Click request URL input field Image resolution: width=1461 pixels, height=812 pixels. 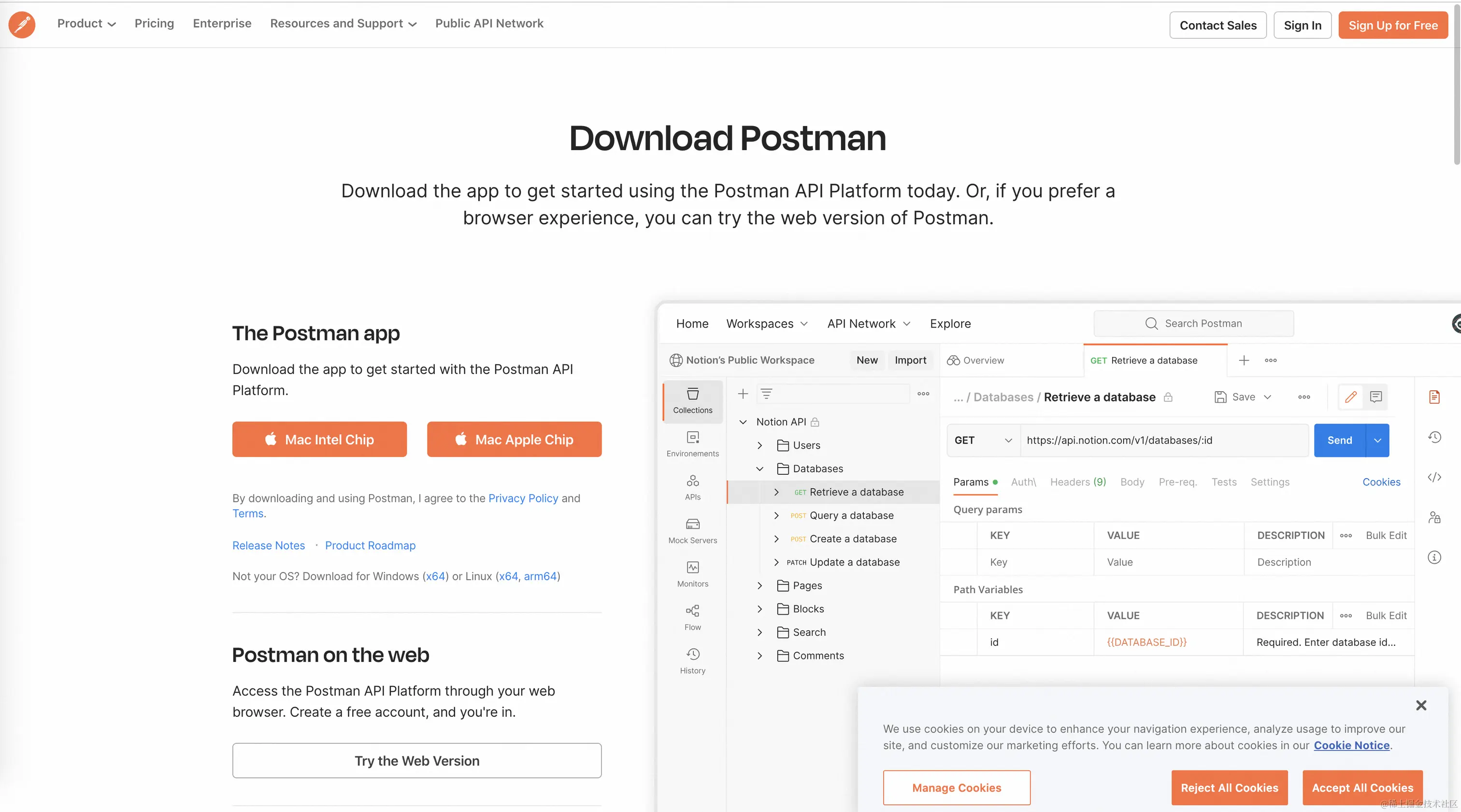pos(1164,440)
